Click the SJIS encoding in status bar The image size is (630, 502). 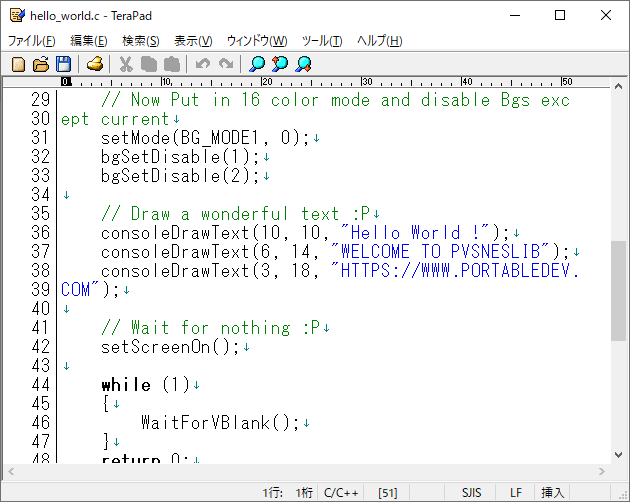coord(471,493)
